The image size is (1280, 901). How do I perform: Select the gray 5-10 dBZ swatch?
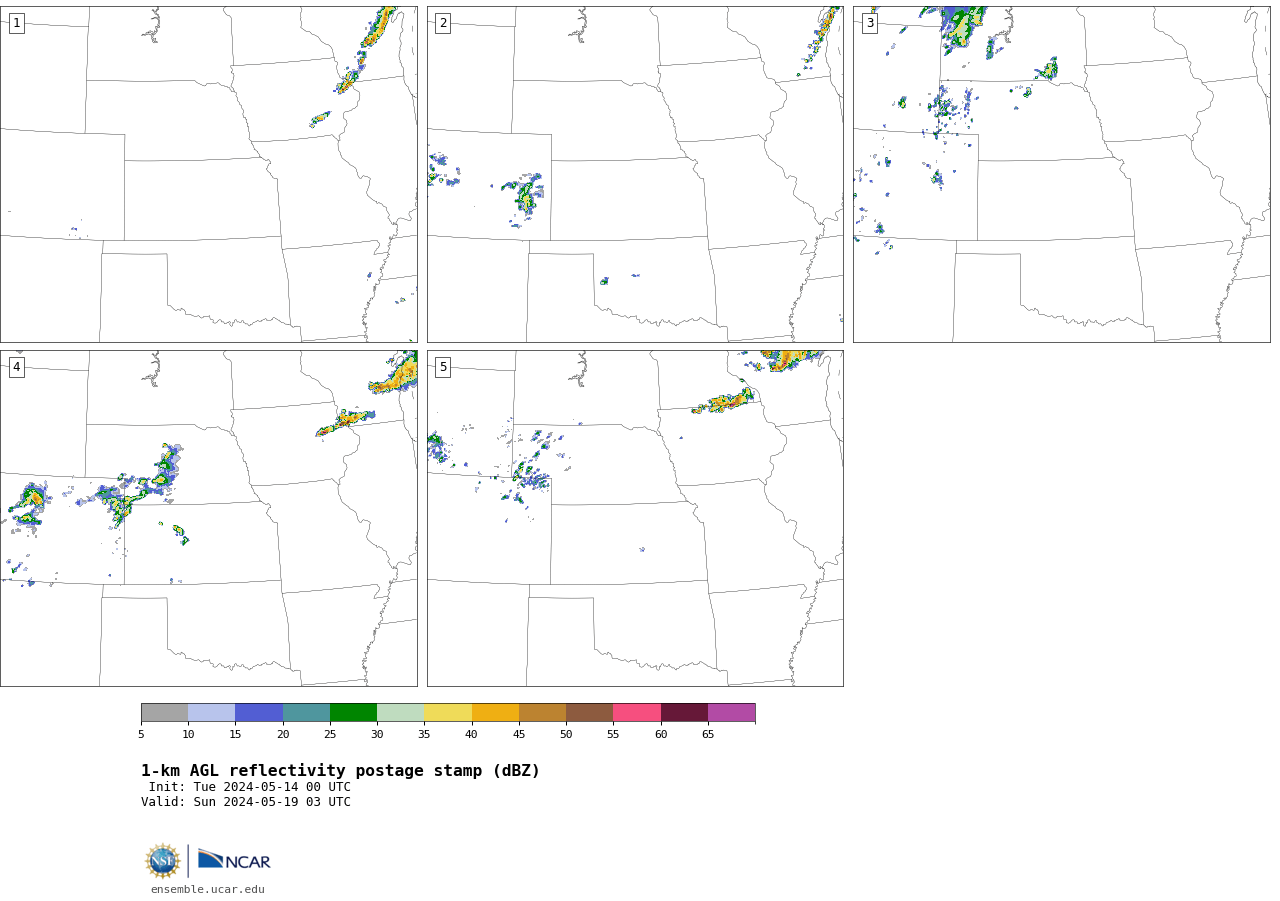(x=164, y=713)
